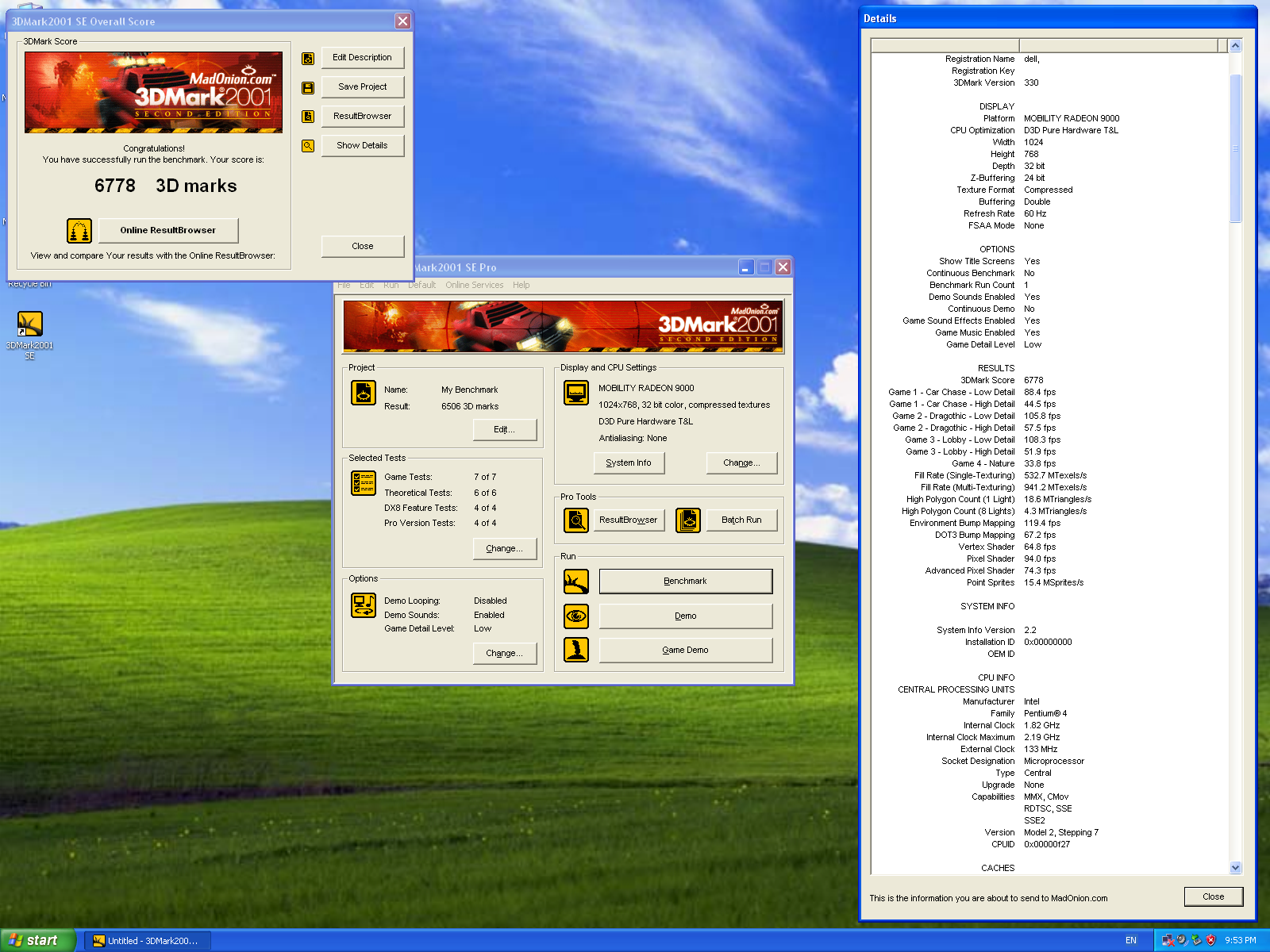1270x952 pixels.
Task: Start the Benchmark
Action: tap(686, 582)
